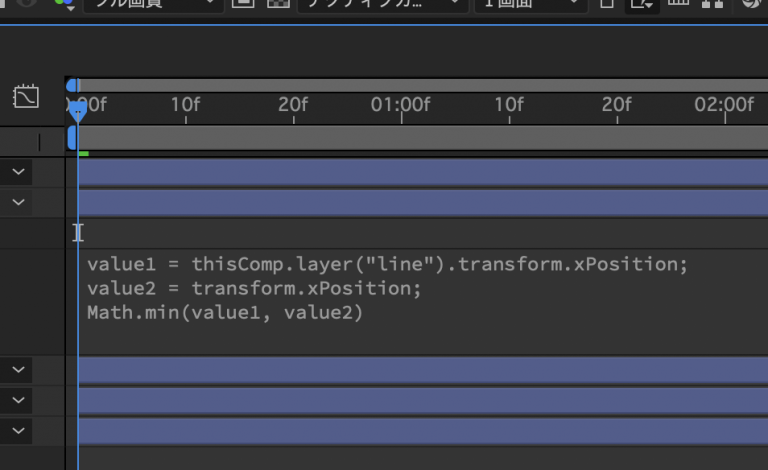The image size is (768, 470).
Task: Toggle the transparency grid icon
Action: 280,4
